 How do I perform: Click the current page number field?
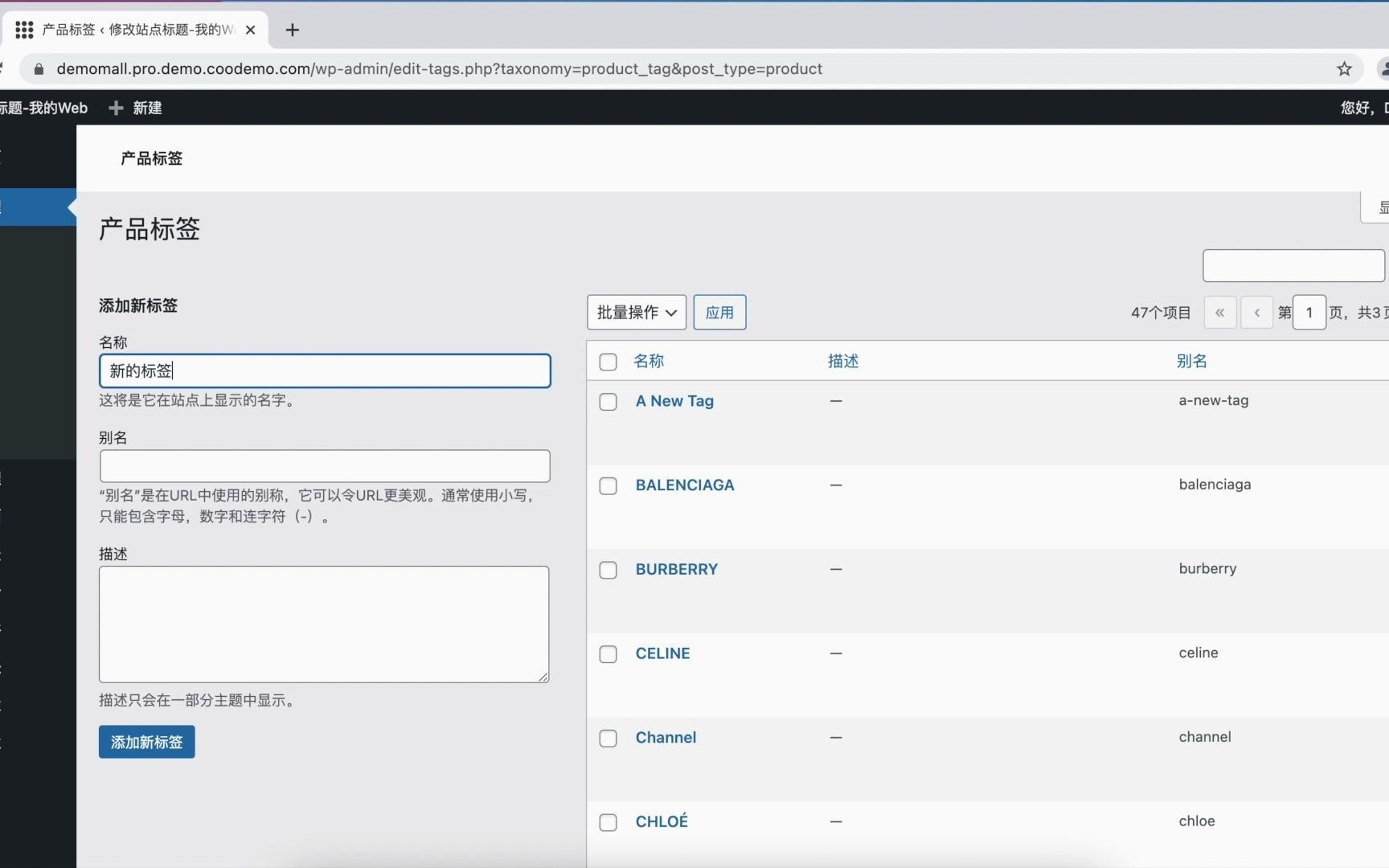pos(1309,313)
